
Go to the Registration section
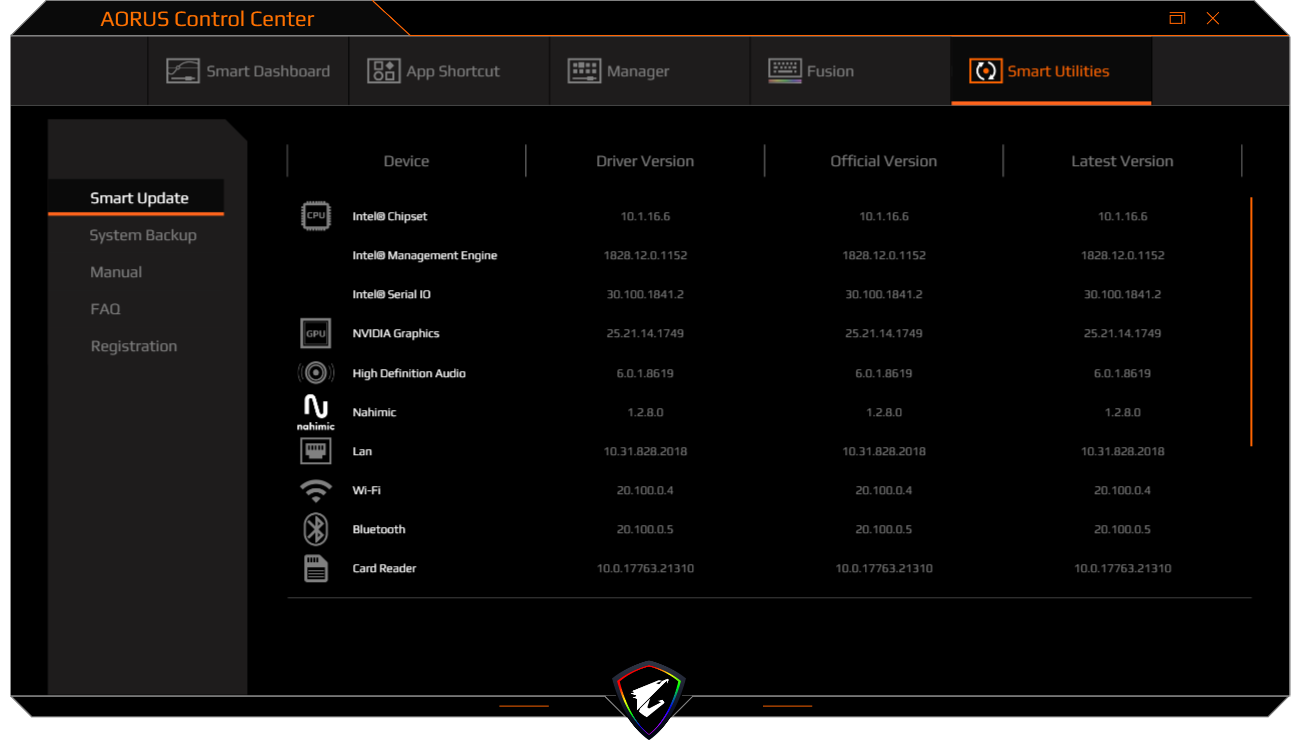[x=136, y=346]
